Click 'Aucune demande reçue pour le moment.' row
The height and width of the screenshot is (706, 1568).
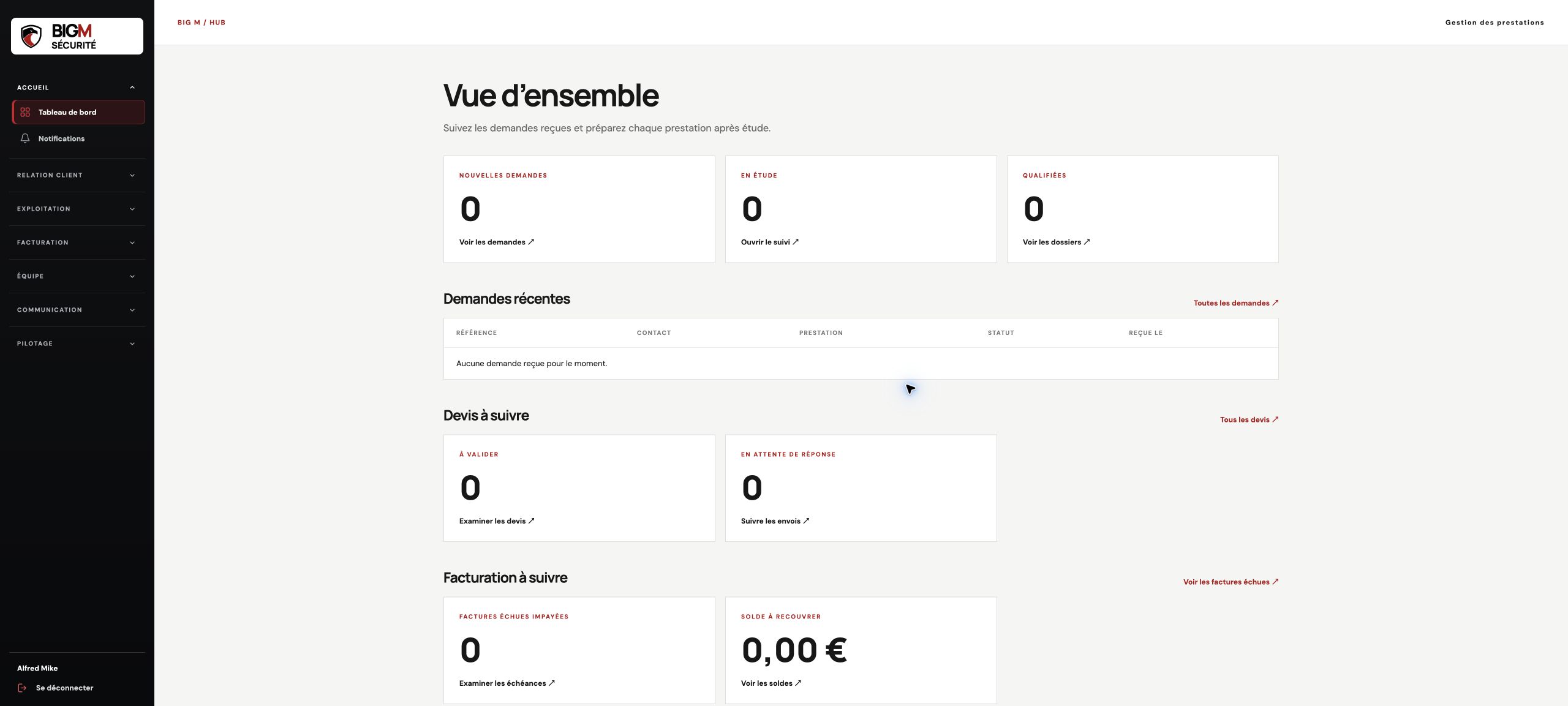click(861, 364)
